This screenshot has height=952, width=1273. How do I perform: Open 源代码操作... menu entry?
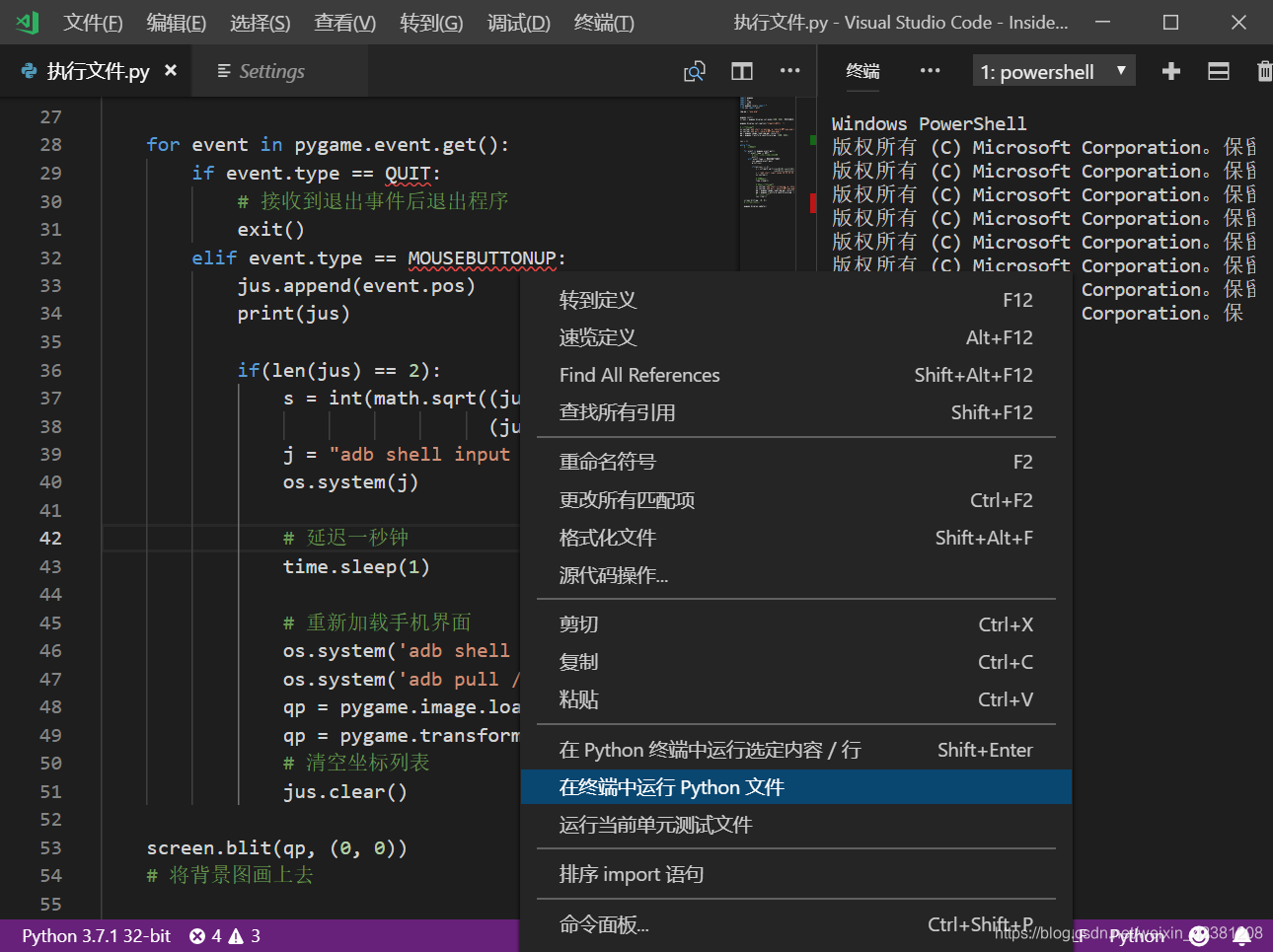[795, 575]
